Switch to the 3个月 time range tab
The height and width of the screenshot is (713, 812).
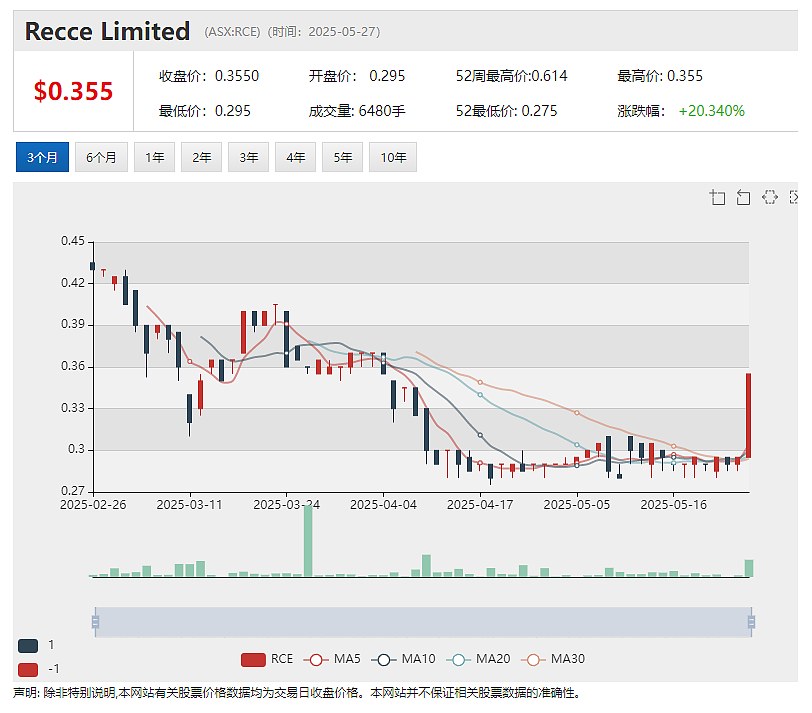(x=42, y=157)
